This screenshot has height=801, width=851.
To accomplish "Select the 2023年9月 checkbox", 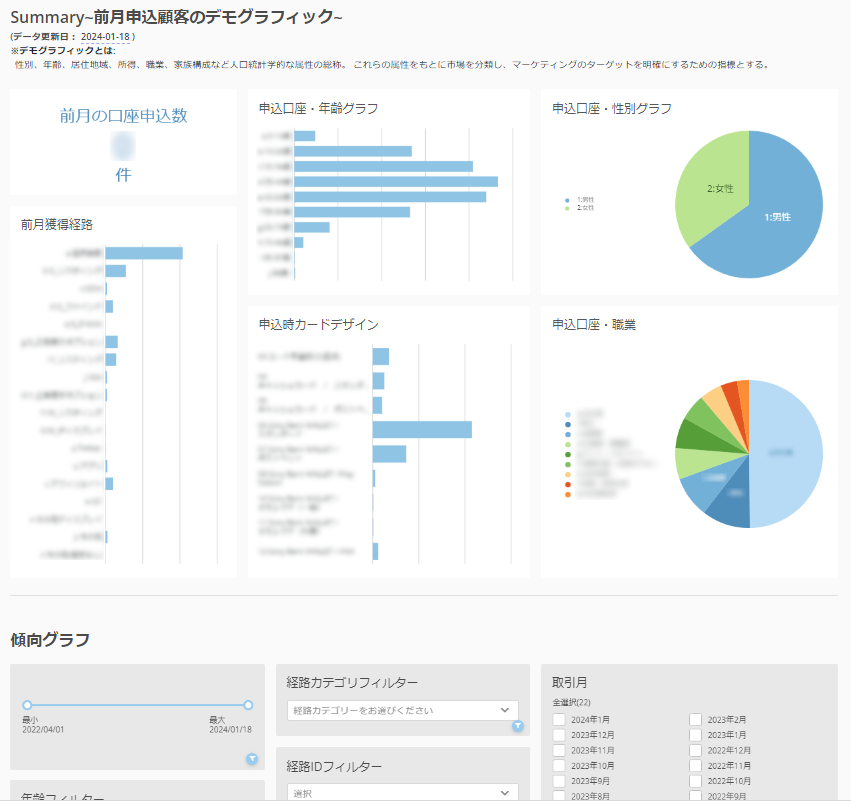I will (x=559, y=781).
